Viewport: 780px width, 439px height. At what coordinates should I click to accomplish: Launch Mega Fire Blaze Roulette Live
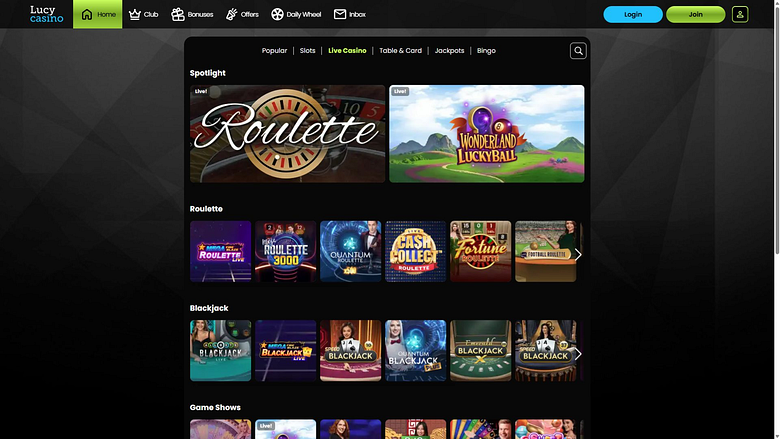pos(220,251)
